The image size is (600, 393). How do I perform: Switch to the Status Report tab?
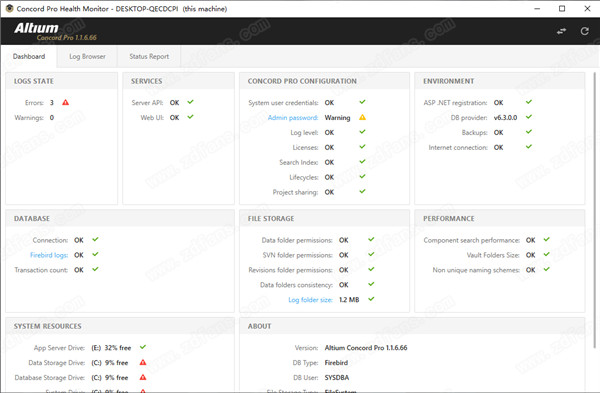(x=149, y=56)
